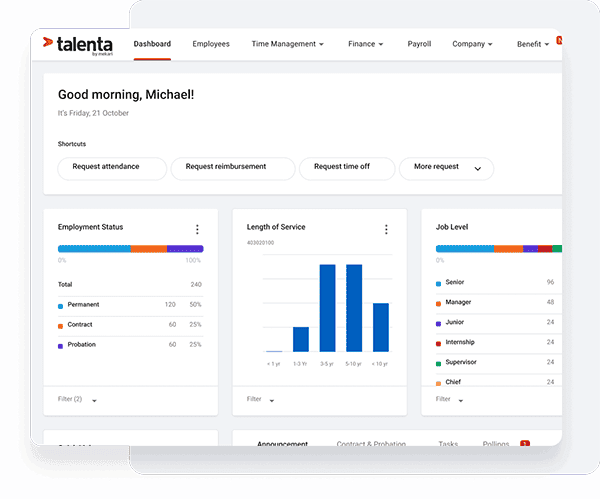Expand the Filter (2) dropdown in Employment Status
The width and height of the screenshot is (600, 500).
(x=77, y=399)
